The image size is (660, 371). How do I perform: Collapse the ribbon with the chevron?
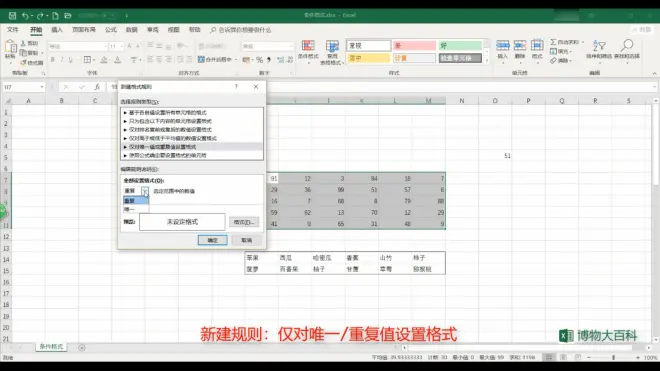(x=655, y=73)
